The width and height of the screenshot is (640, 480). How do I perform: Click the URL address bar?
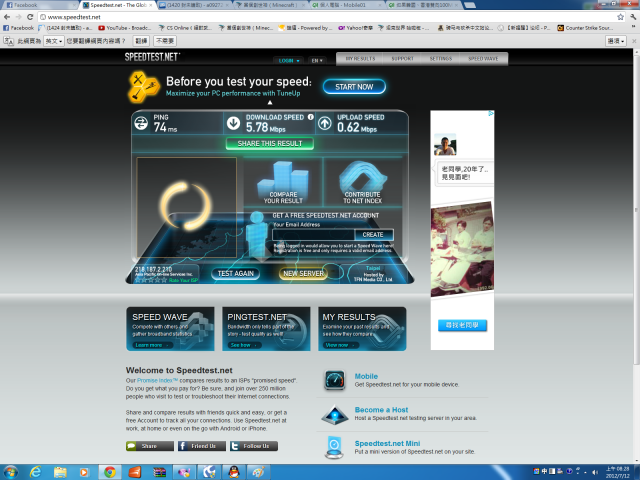click(327, 17)
